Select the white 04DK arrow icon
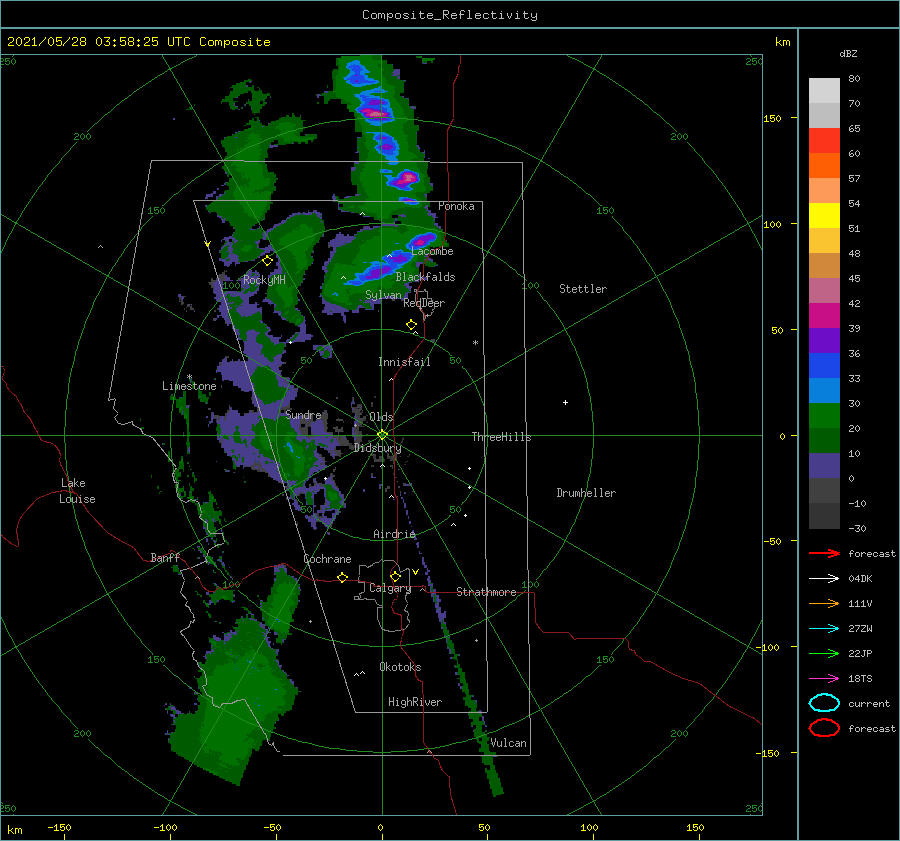900x841 pixels. coord(824,578)
